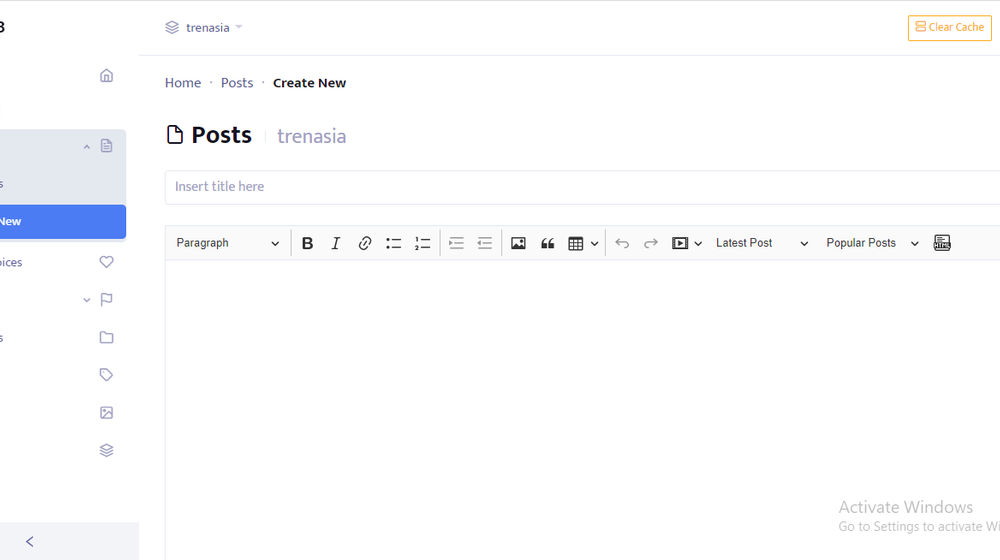Open the sidebar tag icon item
The width and height of the screenshot is (1000, 560).
107,375
